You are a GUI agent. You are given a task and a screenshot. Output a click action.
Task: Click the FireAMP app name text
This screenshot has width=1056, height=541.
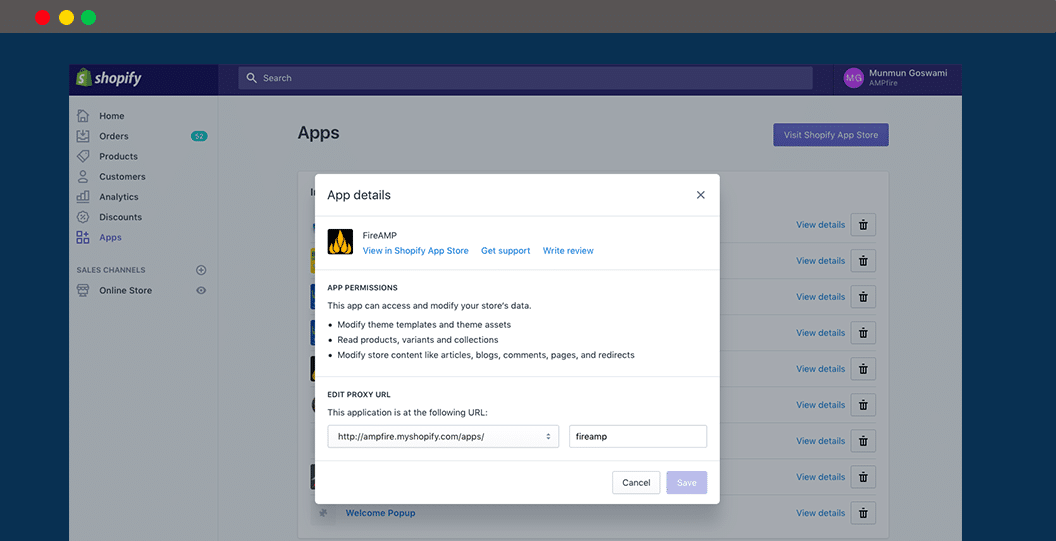coord(380,236)
